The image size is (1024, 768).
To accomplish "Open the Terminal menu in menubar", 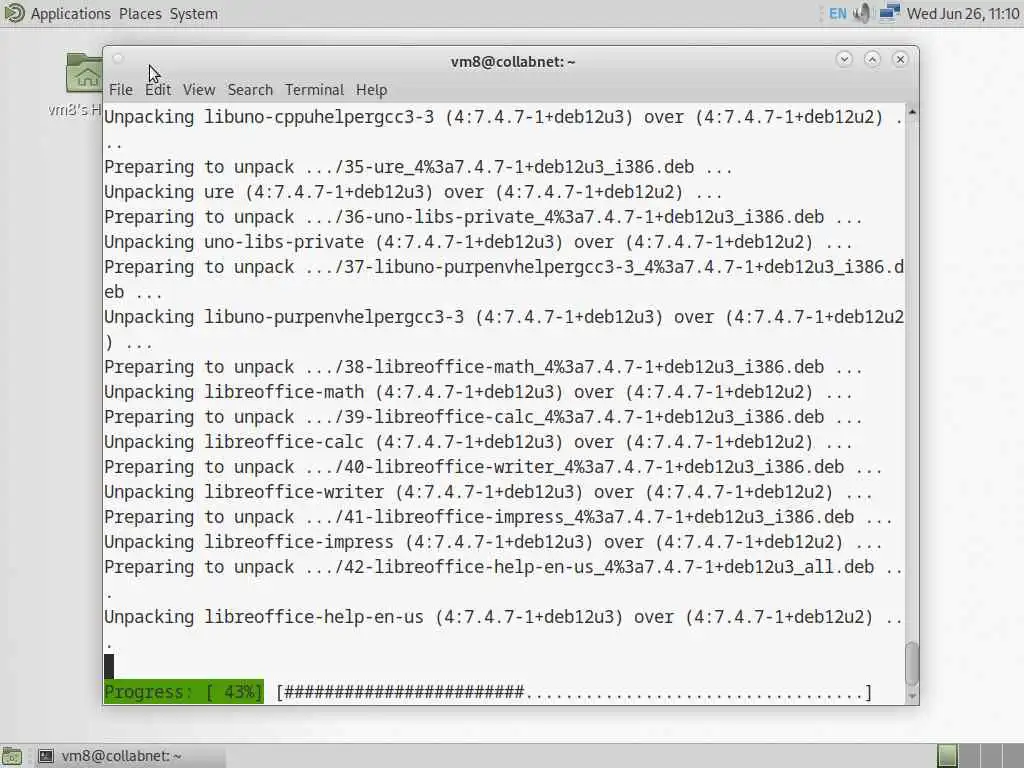I will pos(314,89).
